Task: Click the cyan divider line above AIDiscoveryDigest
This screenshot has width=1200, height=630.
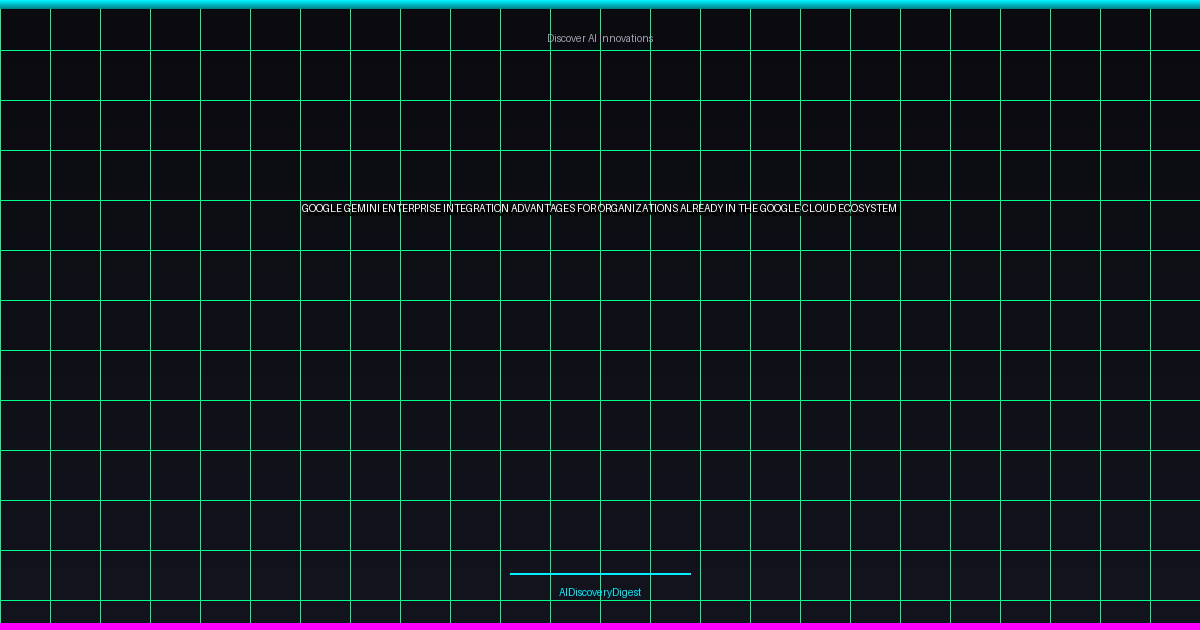Action: tap(600, 574)
